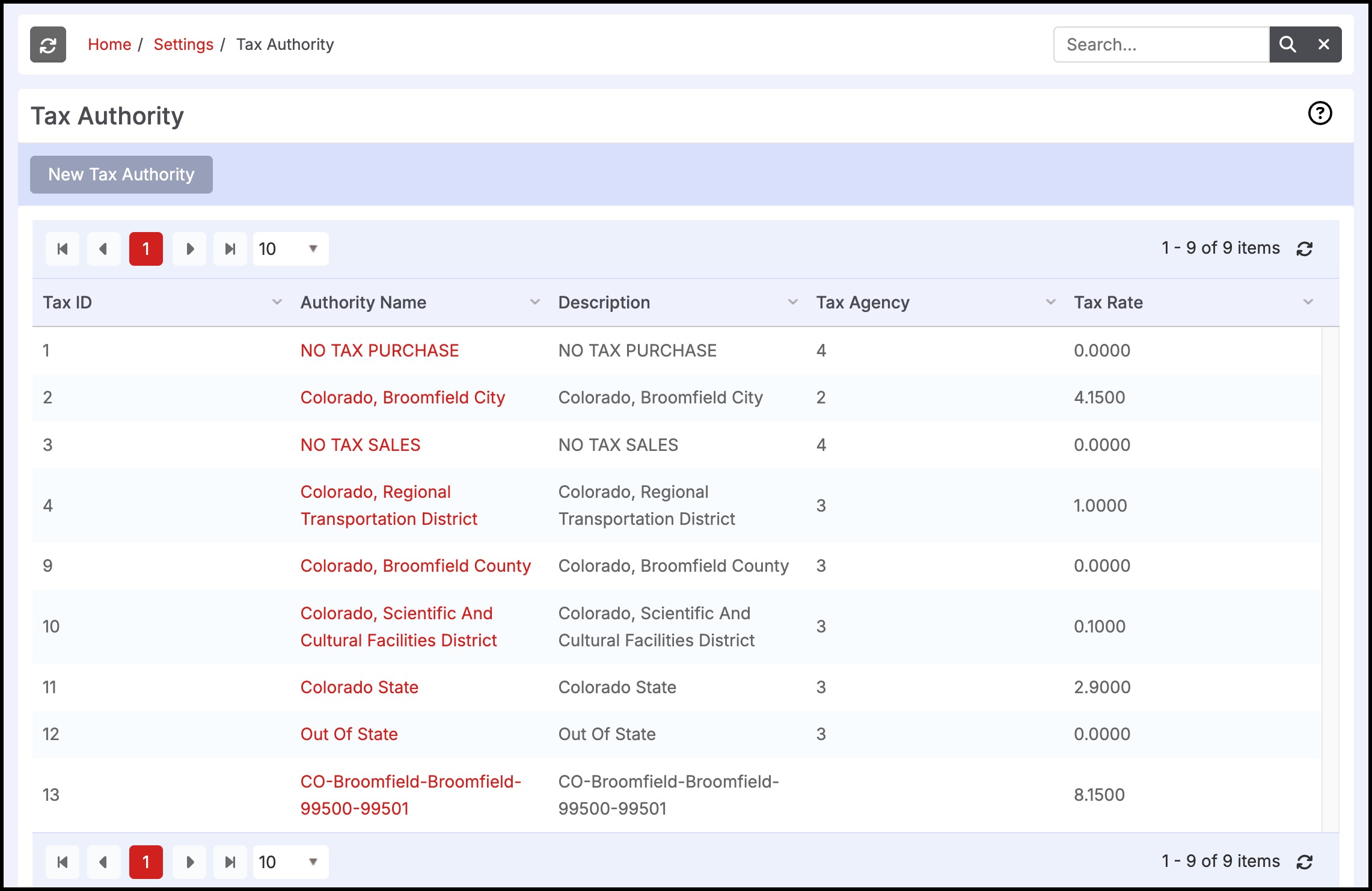Expand Tax Rate column menu chevron
1372x891 pixels.
point(1308,302)
